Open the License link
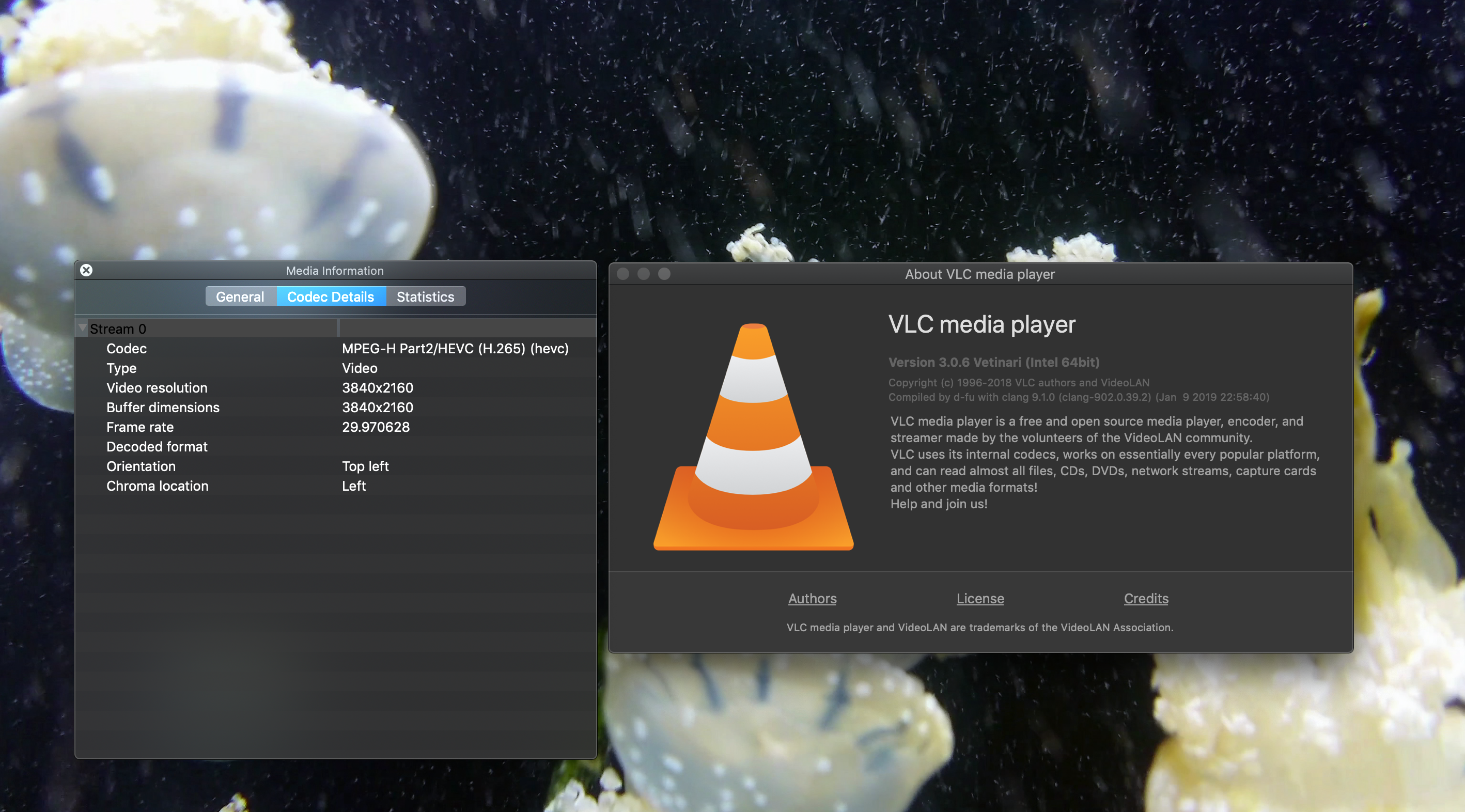 pos(980,598)
